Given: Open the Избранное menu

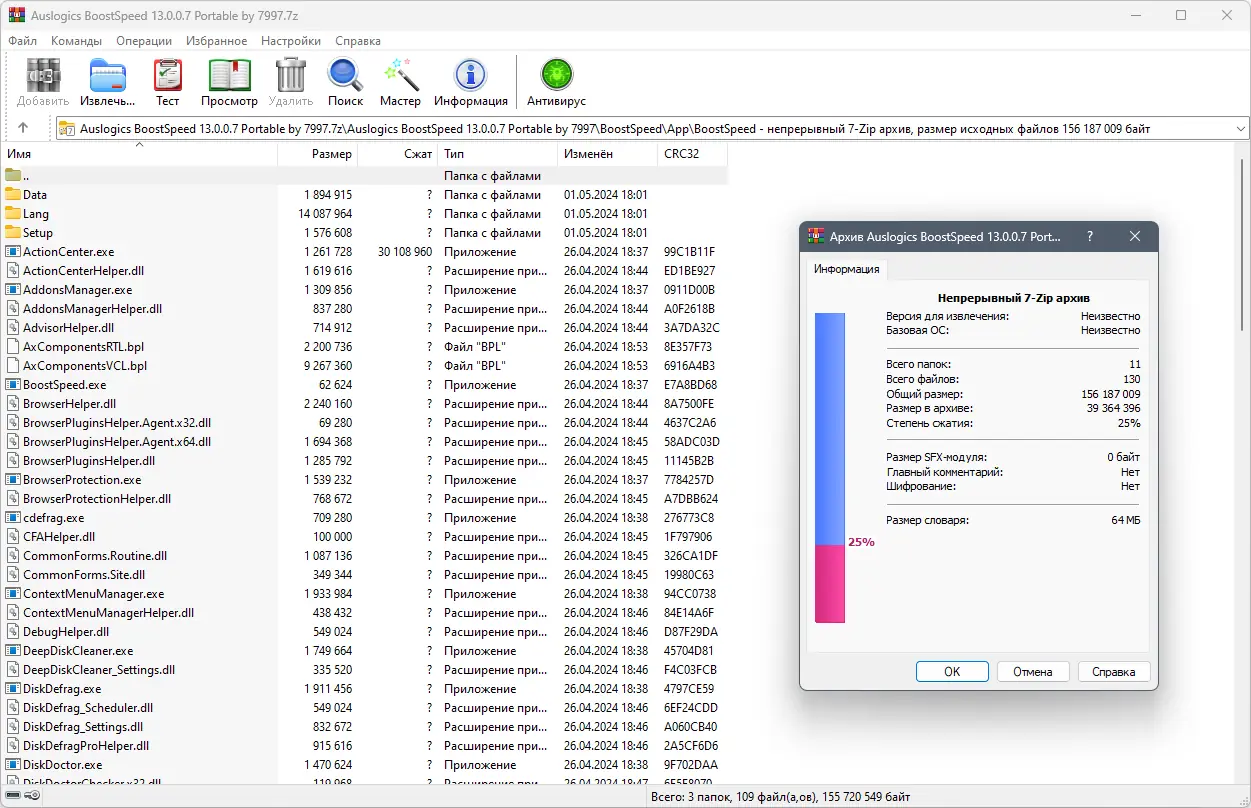Looking at the screenshot, I should 216,41.
